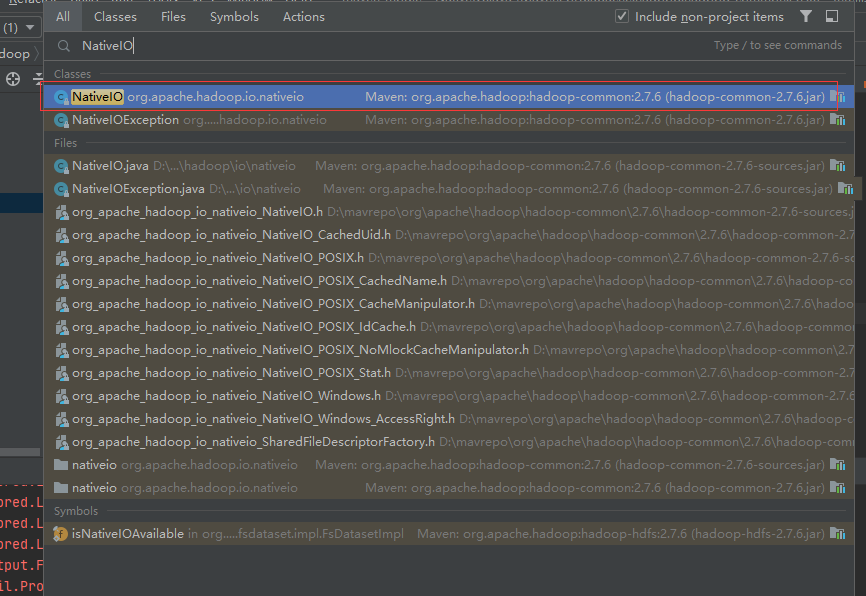
Task: Click the crosshair navigate icon in left gutter
Action: pyautogui.click(x=11, y=79)
